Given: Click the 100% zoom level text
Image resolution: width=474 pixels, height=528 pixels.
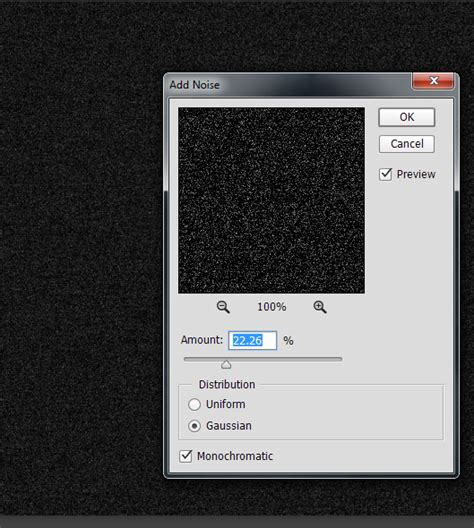Looking at the screenshot, I should 272,307.
